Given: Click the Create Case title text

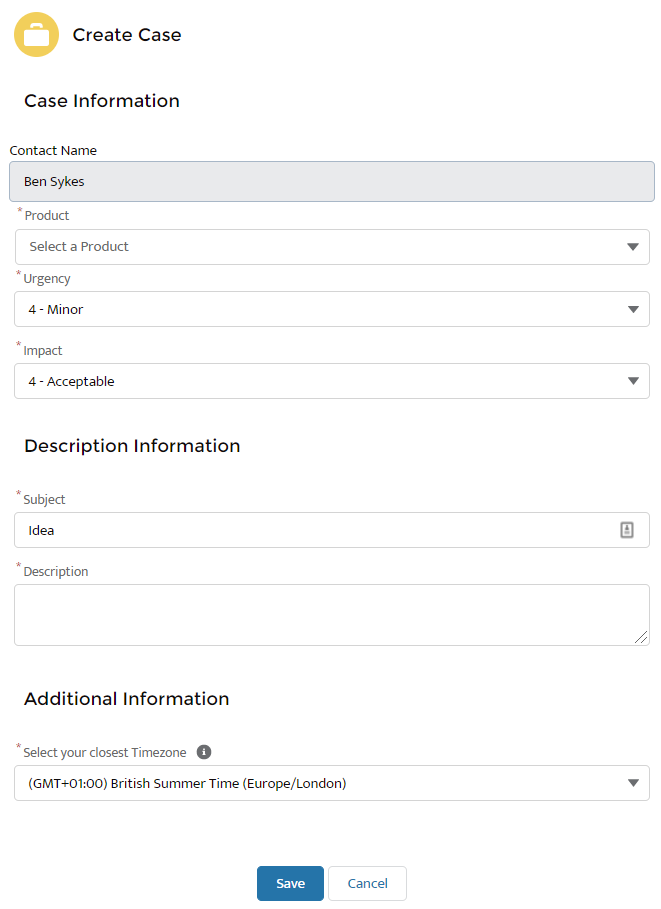Looking at the screenshot, I should [127, 35].
